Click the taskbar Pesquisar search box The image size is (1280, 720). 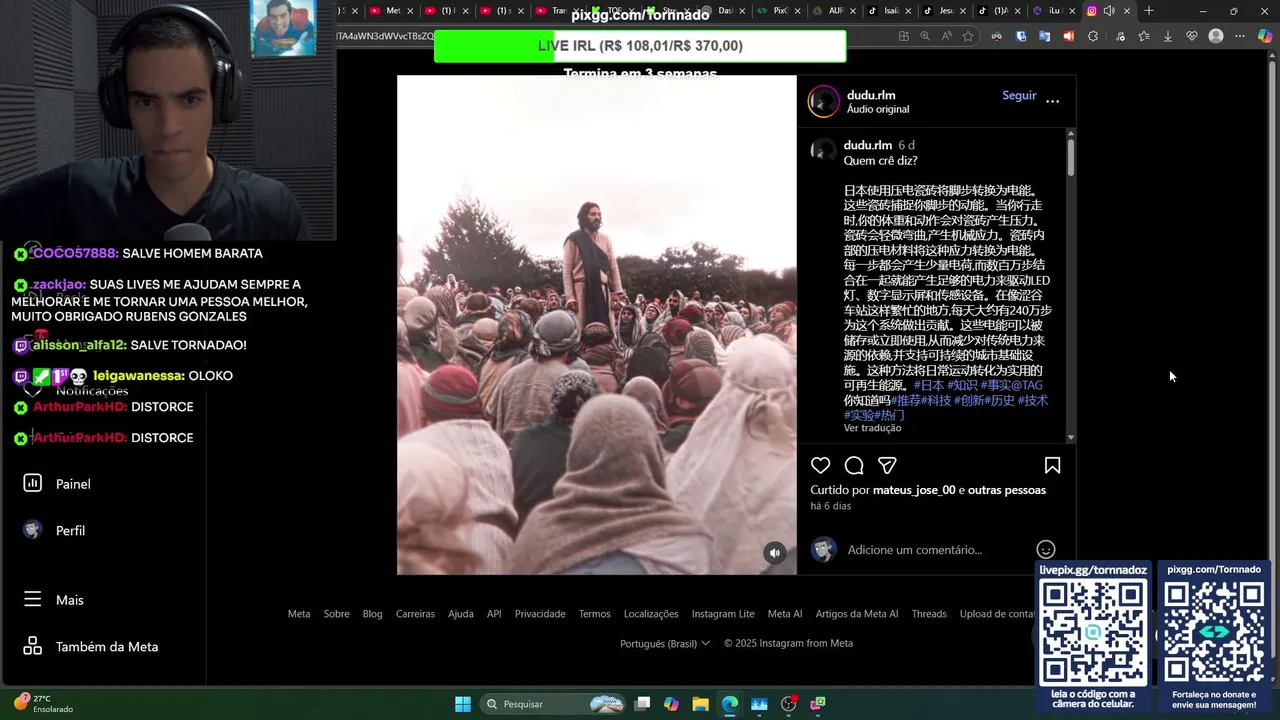[x=554, y=704]
